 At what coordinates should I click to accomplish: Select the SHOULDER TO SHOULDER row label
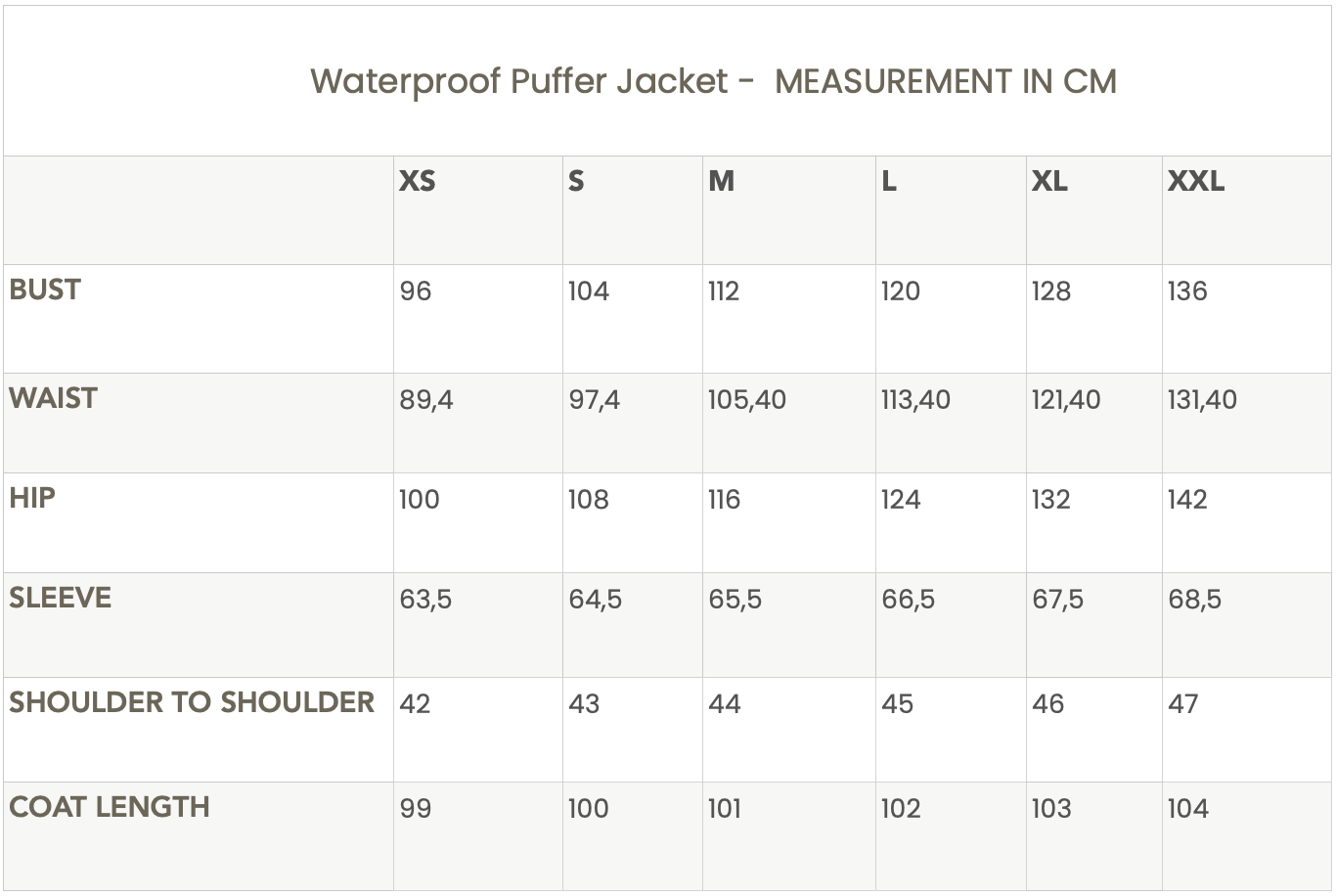[x=192, y=702]
